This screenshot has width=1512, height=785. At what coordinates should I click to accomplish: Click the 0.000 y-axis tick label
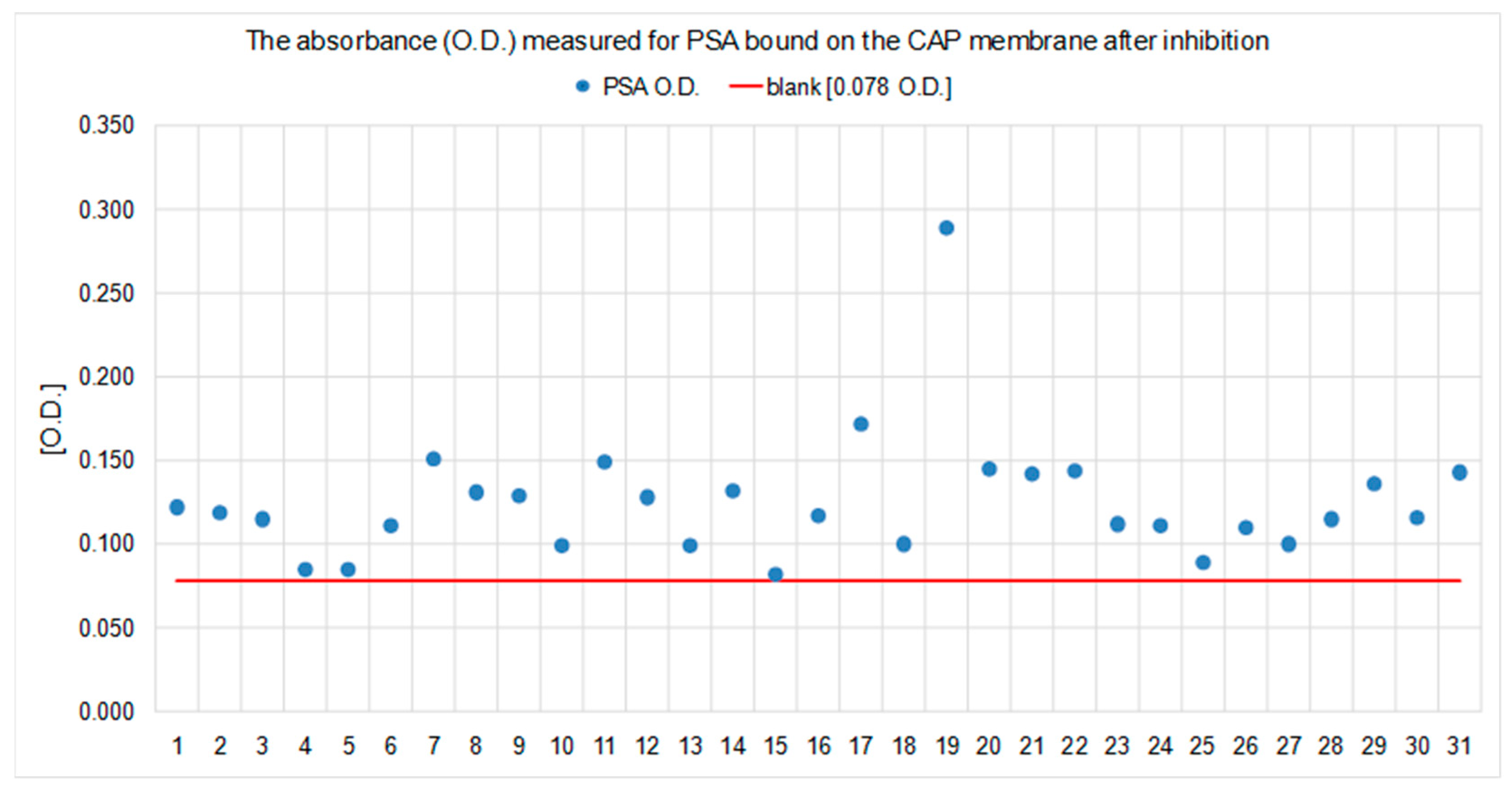(x=106, y=712)
